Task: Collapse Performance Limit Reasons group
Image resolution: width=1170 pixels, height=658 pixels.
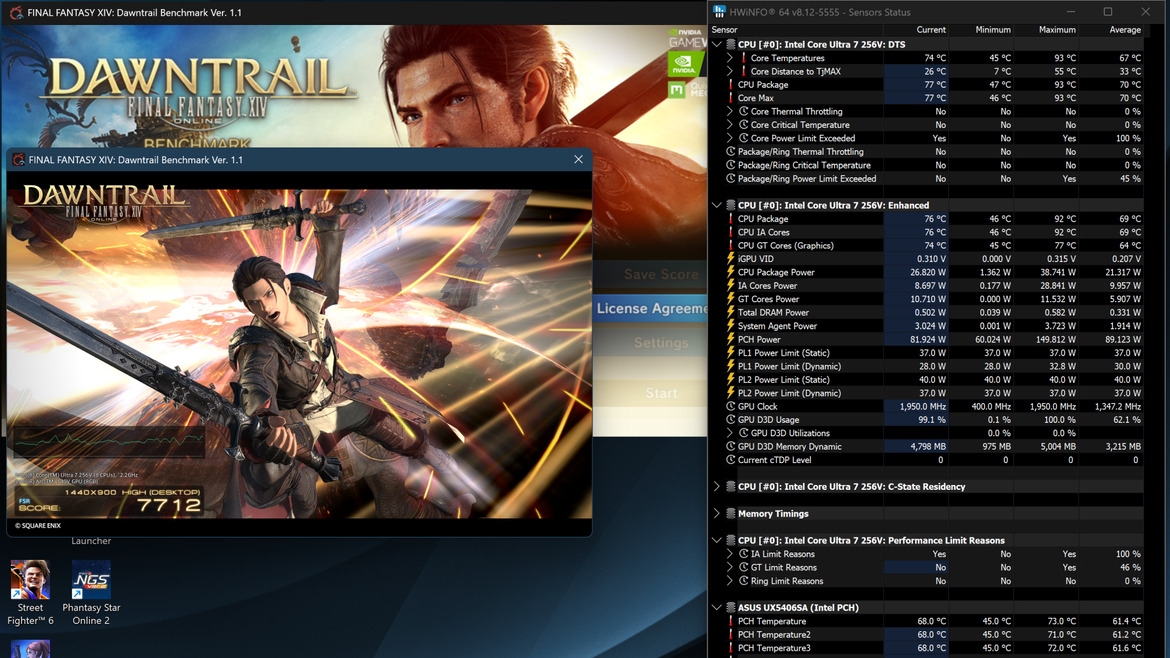Action: [717, 541]
